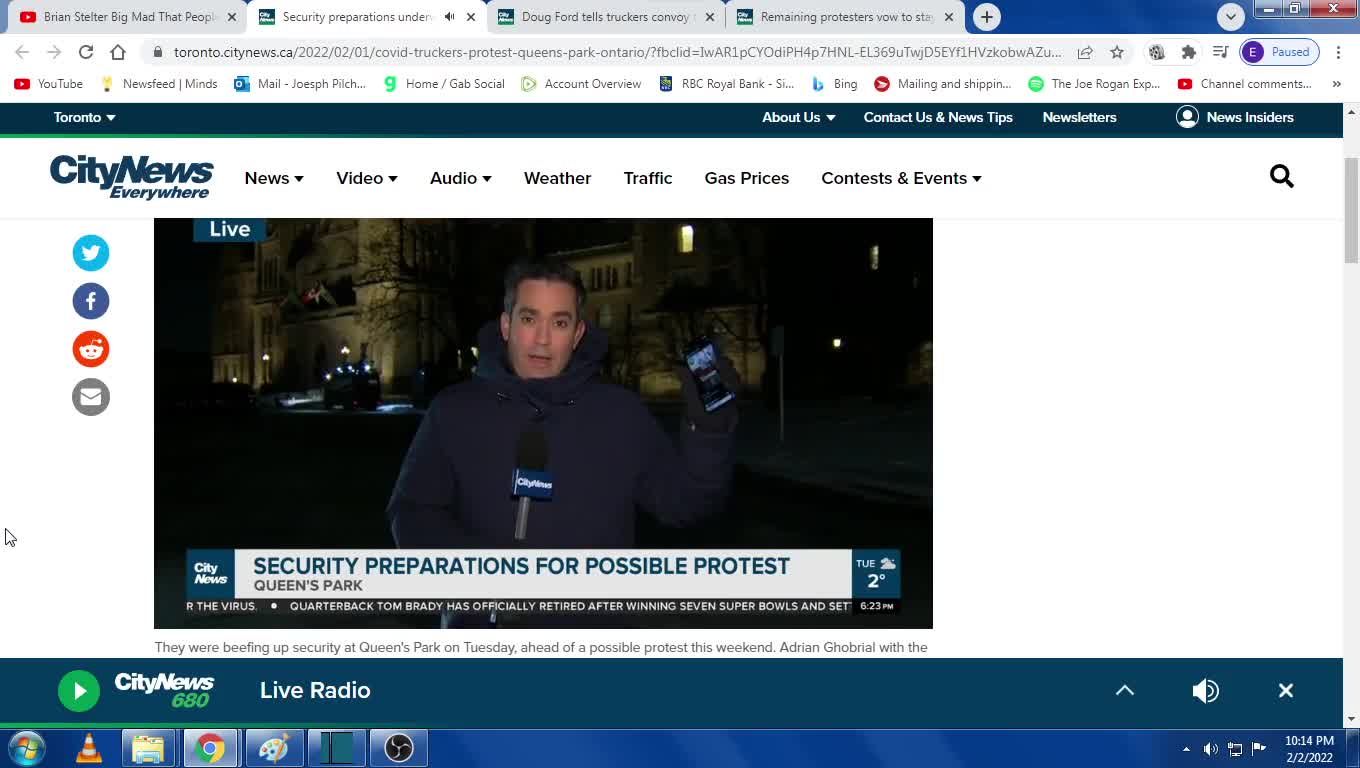The width and height of the screenshot is (1360, 768).
Task: Share article on Twitter
Action: pos(91,253)
